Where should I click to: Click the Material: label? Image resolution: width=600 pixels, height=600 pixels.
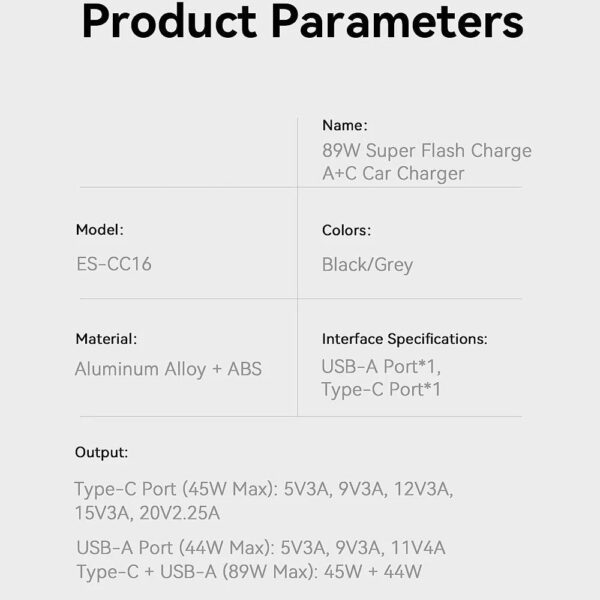pyautogui.click(x=106, y=339)
